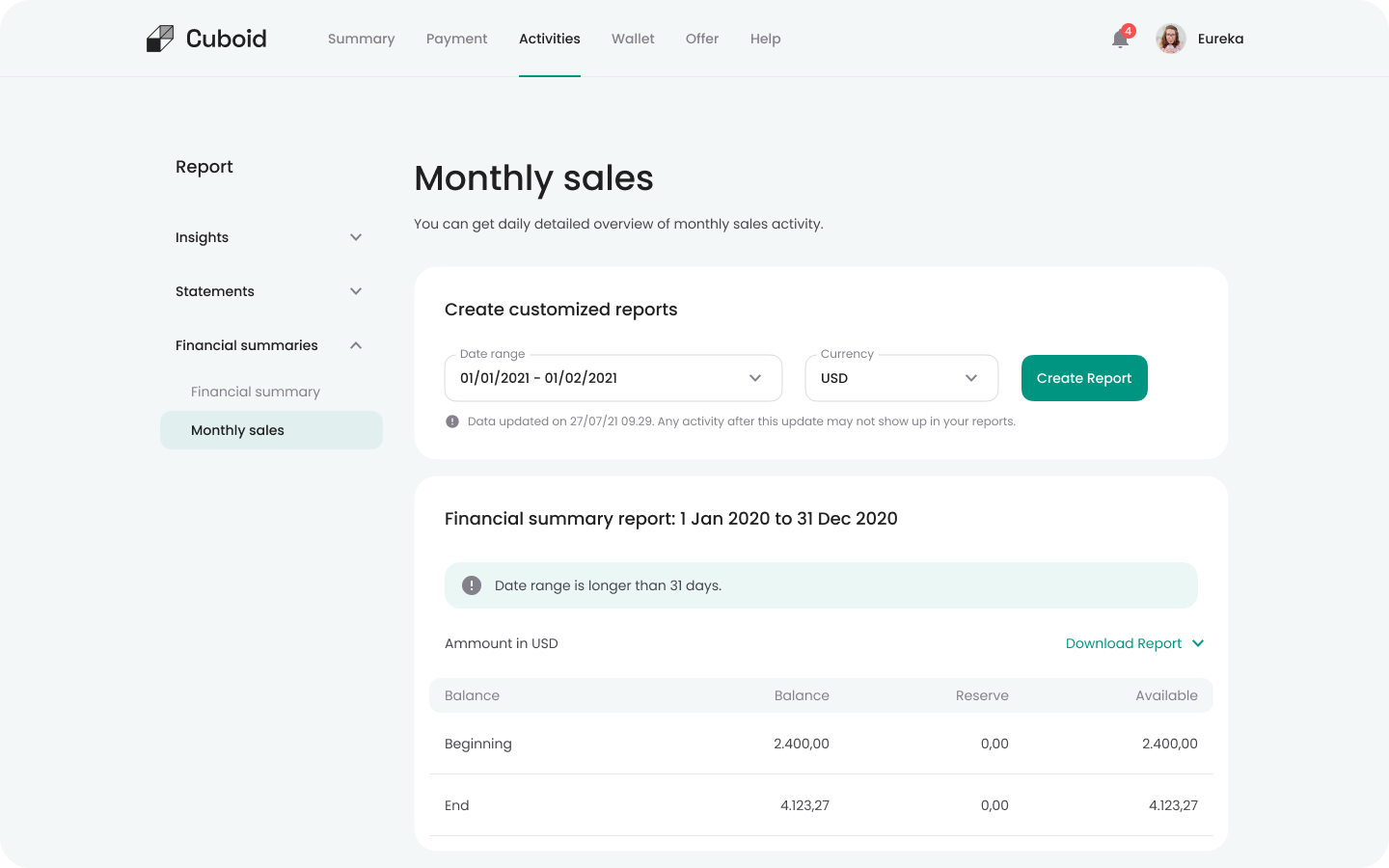The height and width of the screenshot is (868, 1389).
Task: Open the Help section
Action: click(x=765, y=39)
